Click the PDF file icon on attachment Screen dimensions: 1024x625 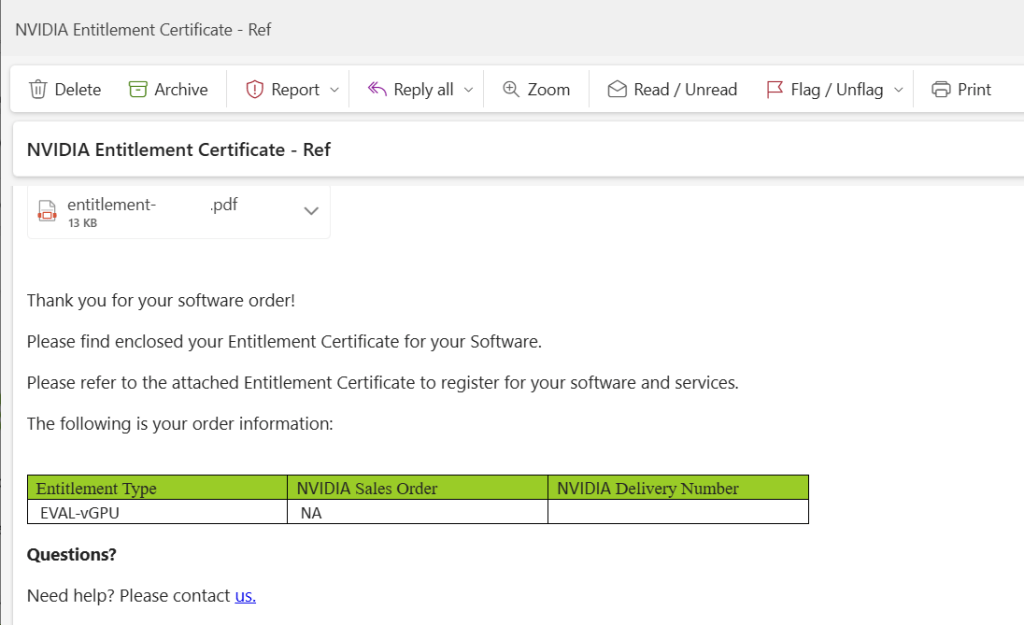coord(47,211)
